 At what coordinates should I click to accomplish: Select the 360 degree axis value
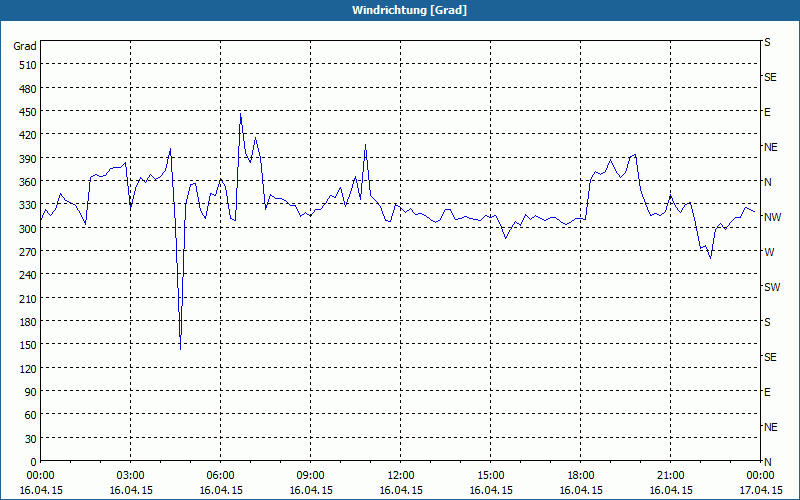click(x=29, y=182)
